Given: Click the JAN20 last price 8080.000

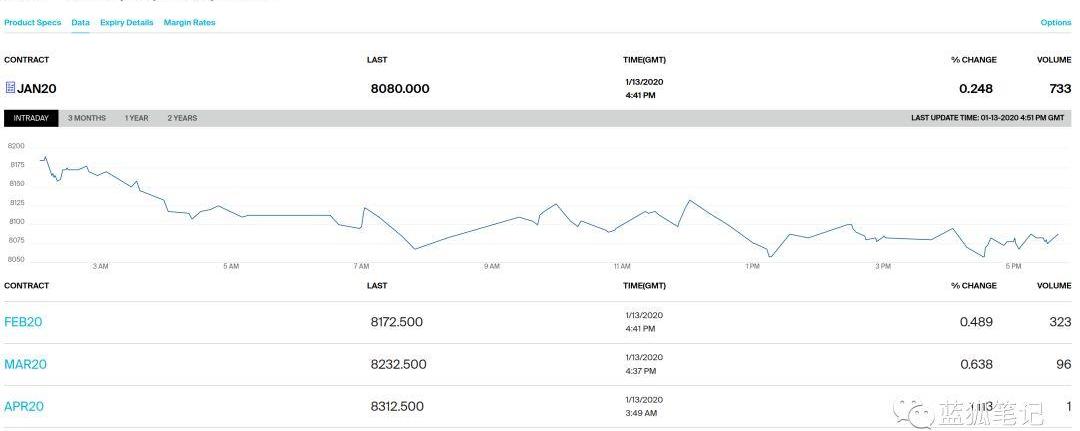Looking at the screenshot, I should pos(399,88).
